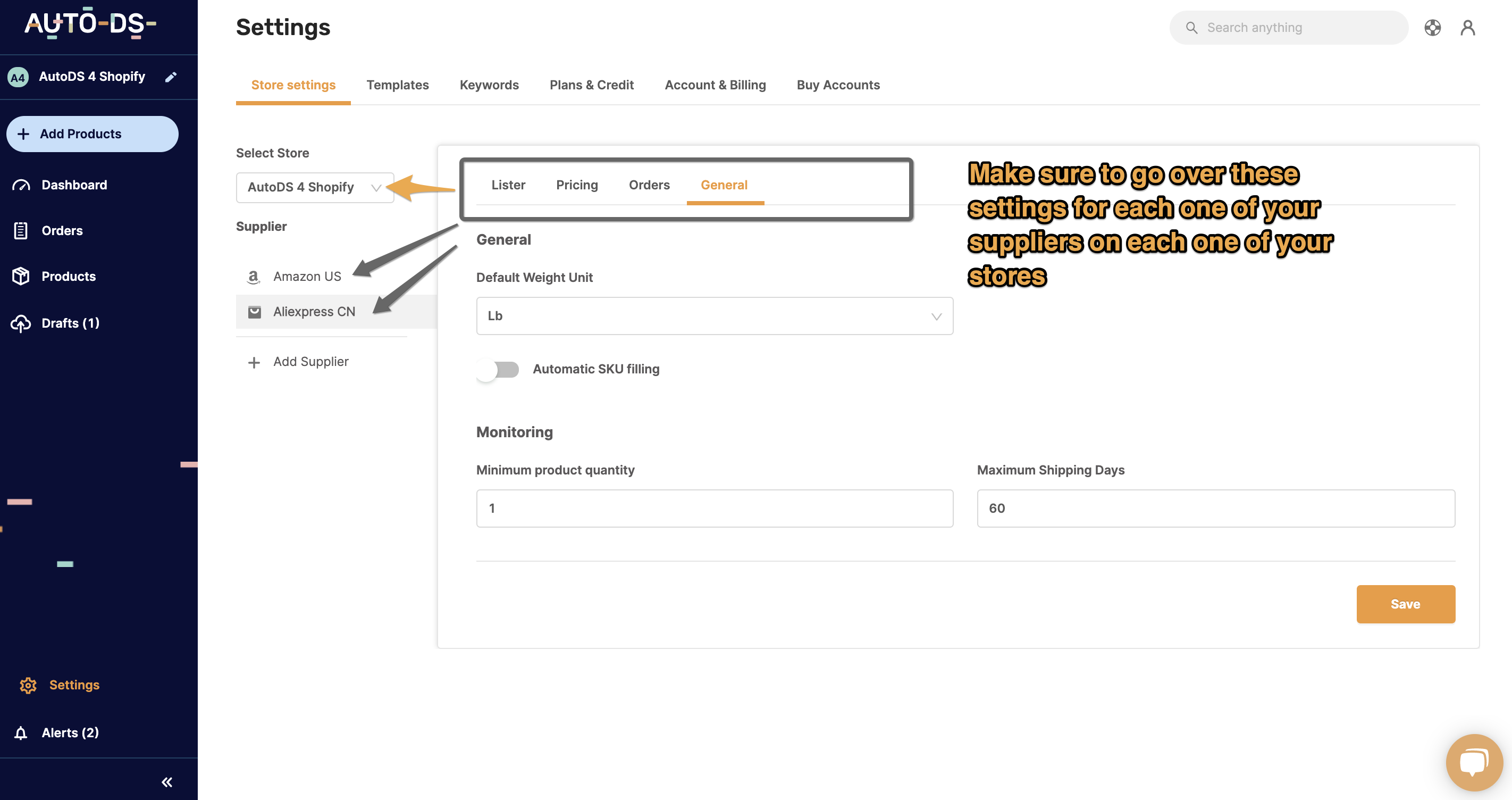
Task: Click the Minimum product quantity field
Action: coord(715,508)
